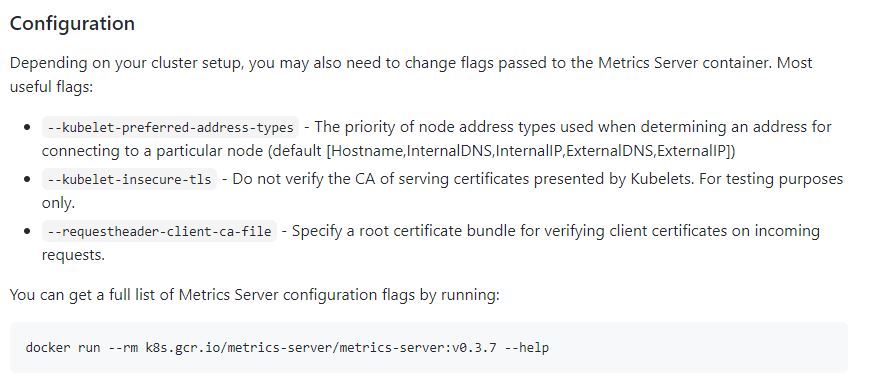Viewport: 869px width, 383px height.
Task: Click the 'You can get a full list' sentence
Action: (254, 295)
